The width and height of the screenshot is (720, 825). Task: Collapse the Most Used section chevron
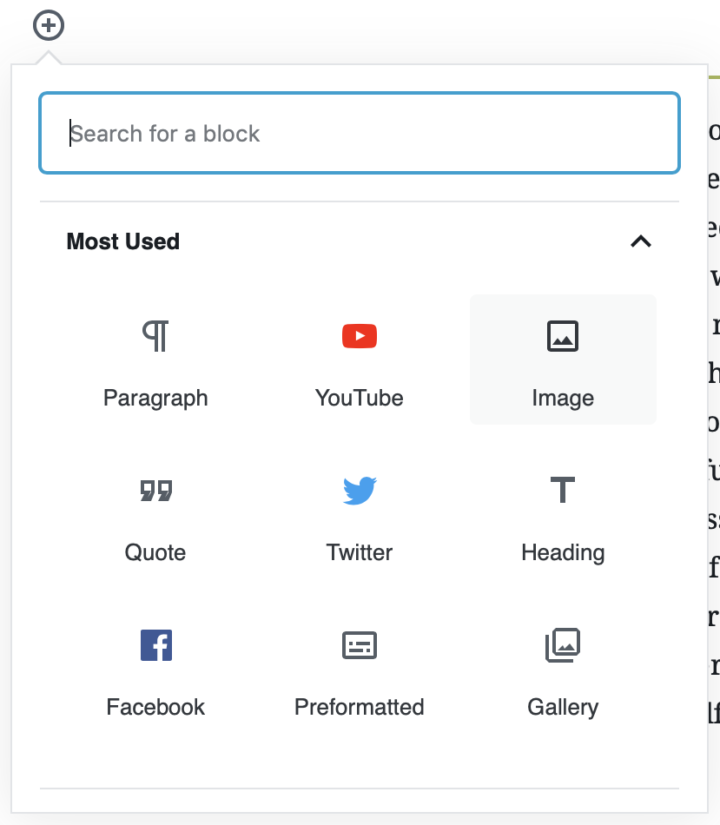(x=640, y=241)
